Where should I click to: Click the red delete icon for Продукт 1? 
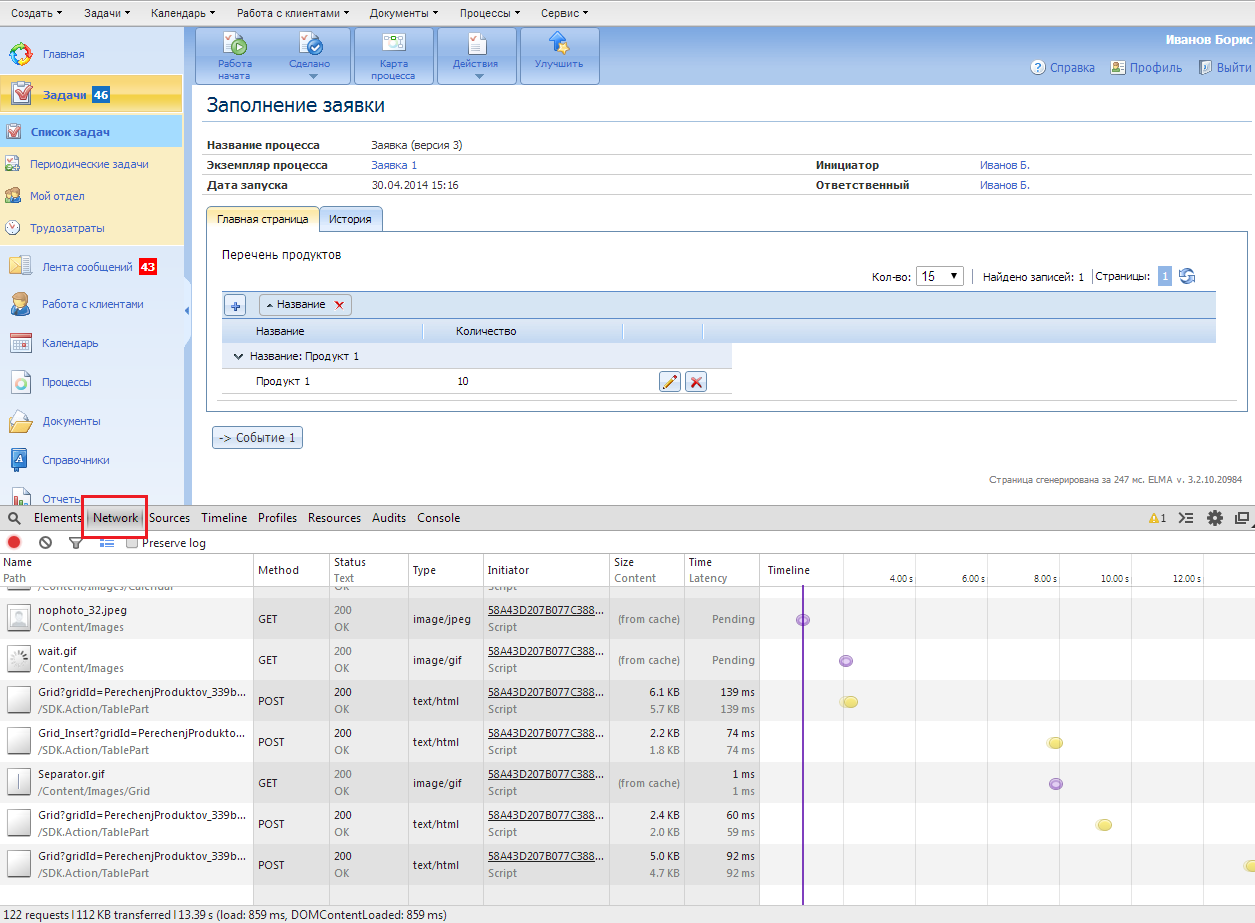tap(696, 381)
